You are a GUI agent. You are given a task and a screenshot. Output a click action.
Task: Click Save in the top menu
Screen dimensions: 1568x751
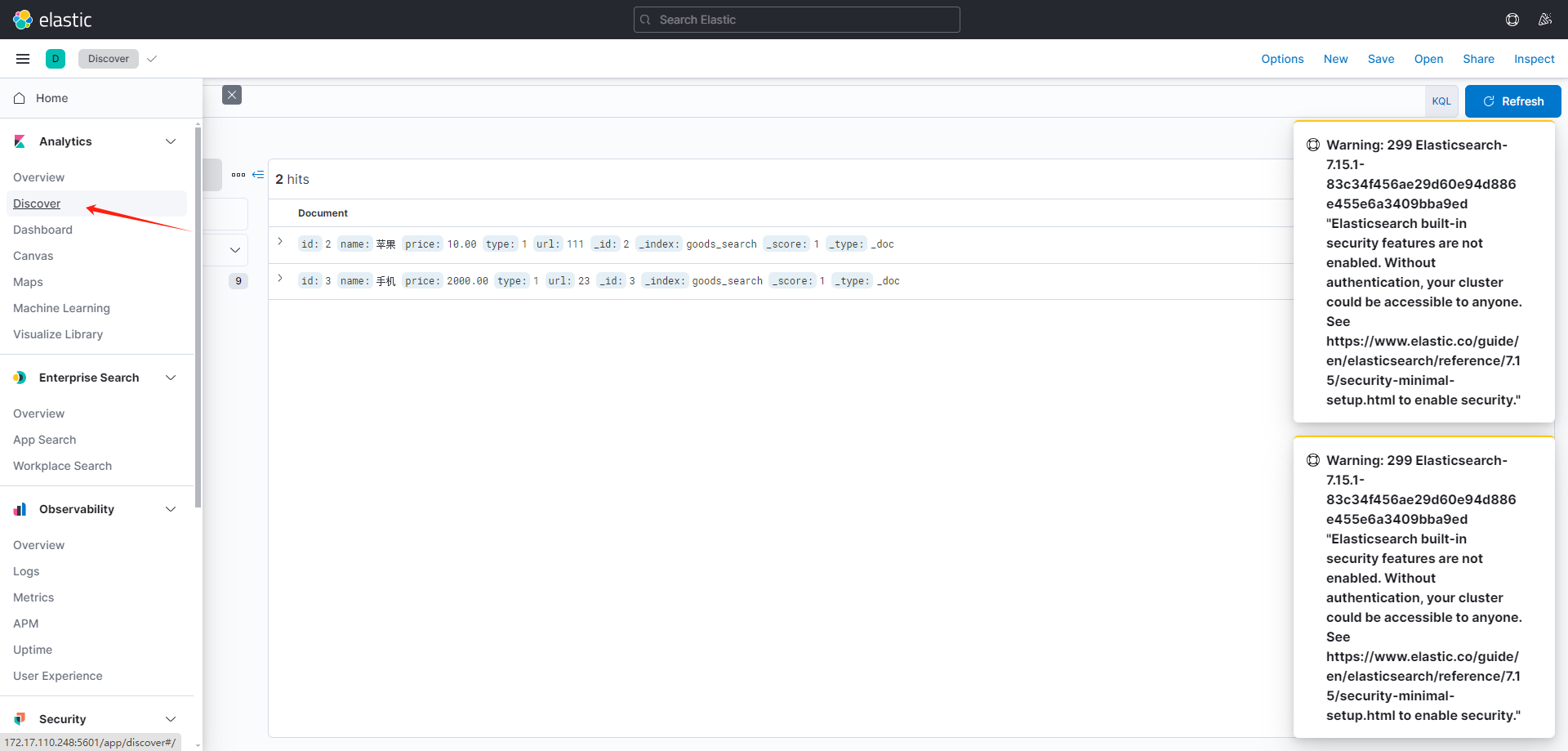coord(1381,59)
